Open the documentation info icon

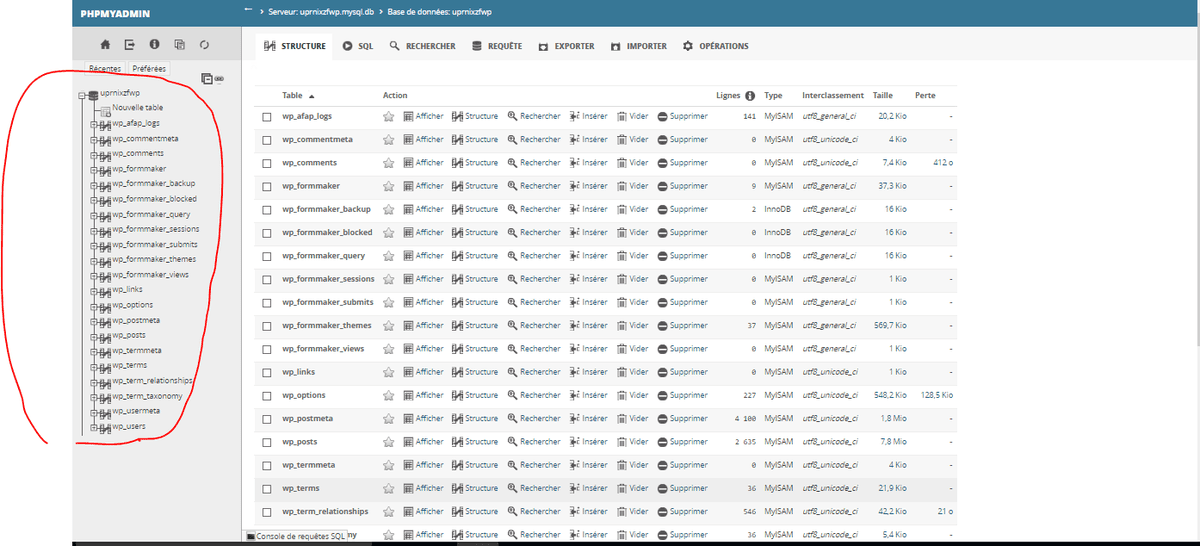click(x=155, y=45)
